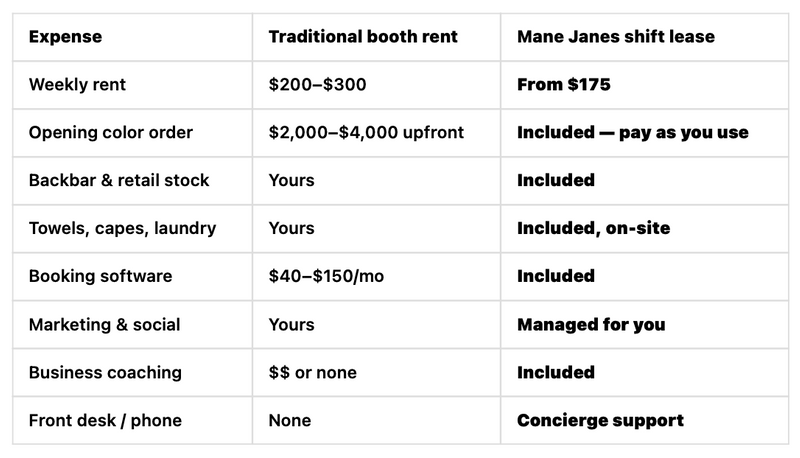Click the Towels, capes, laundry label
This screenshot has height=458, width=800.
pos(122,228)
